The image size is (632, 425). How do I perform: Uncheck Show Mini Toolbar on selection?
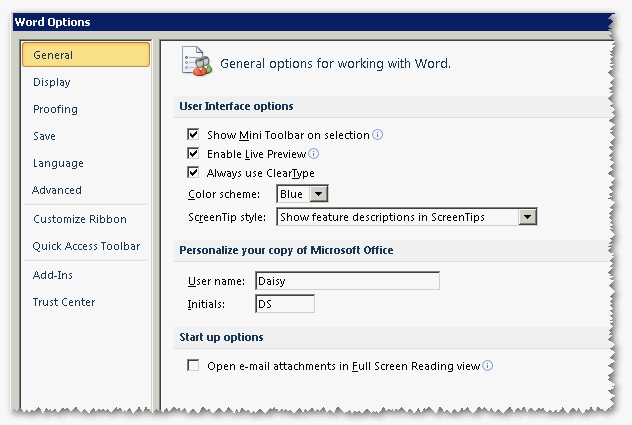point(193,134)
